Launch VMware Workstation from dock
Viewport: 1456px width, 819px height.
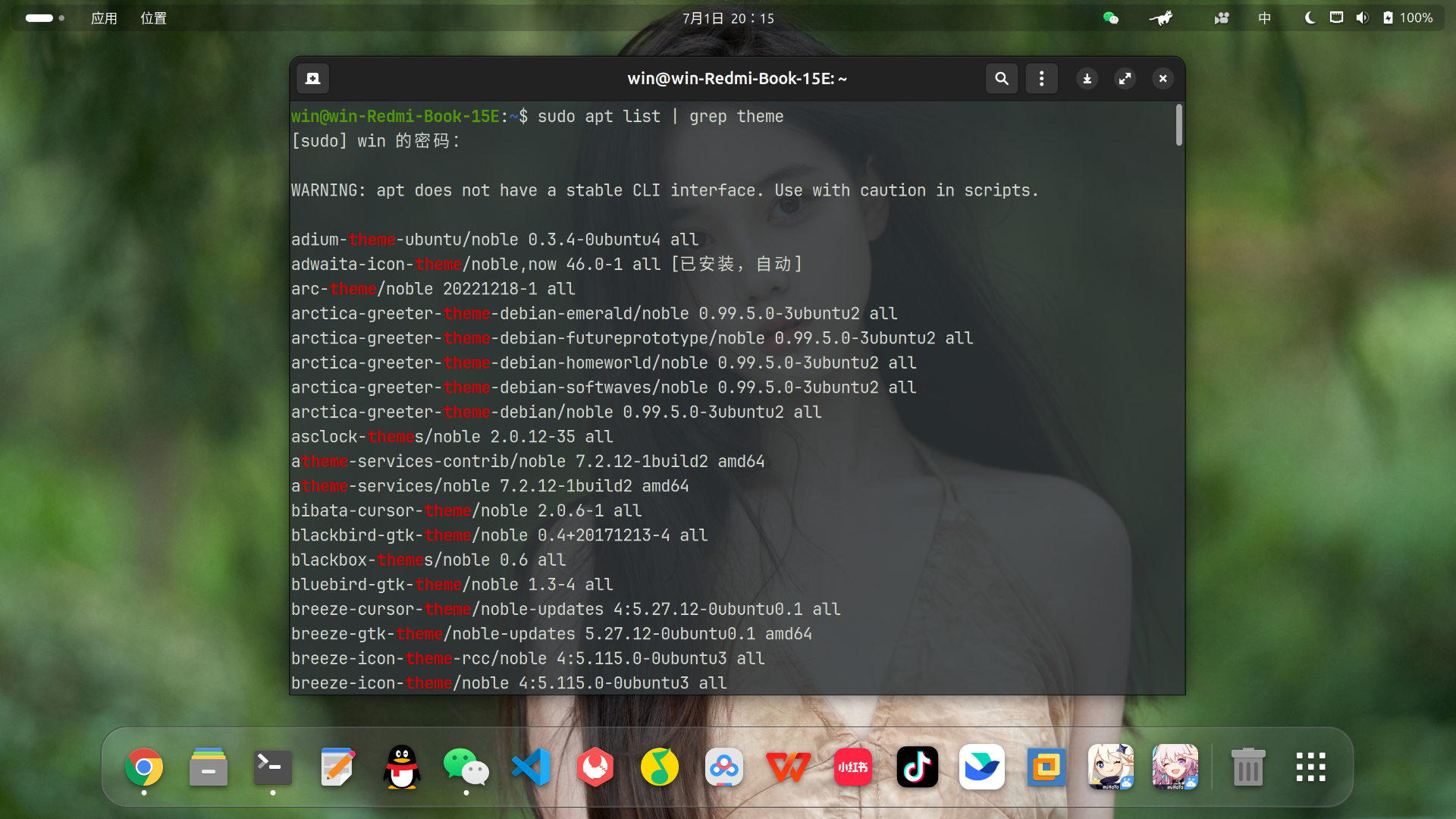(1046, 767)
